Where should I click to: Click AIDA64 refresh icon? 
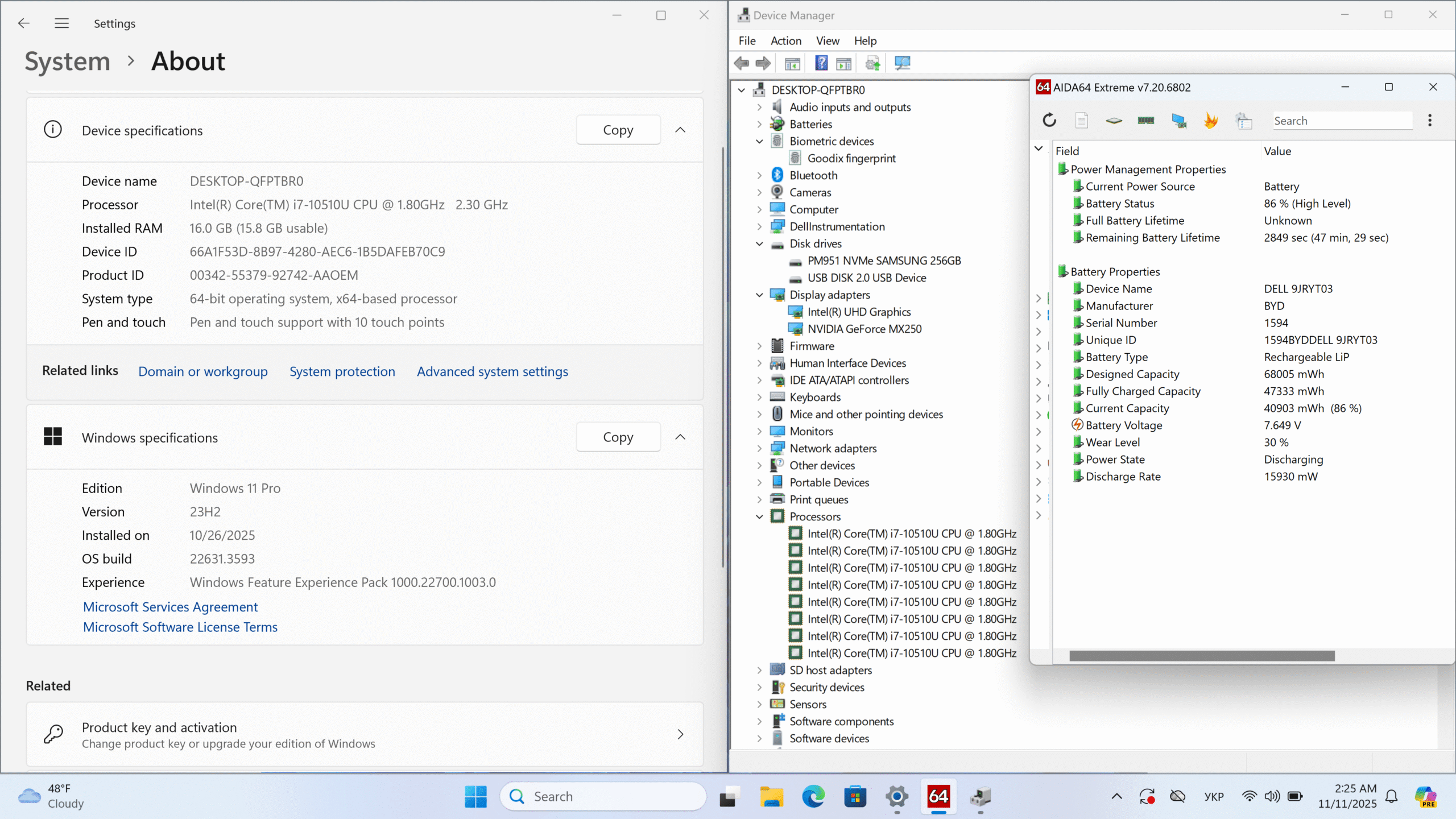1049,120
